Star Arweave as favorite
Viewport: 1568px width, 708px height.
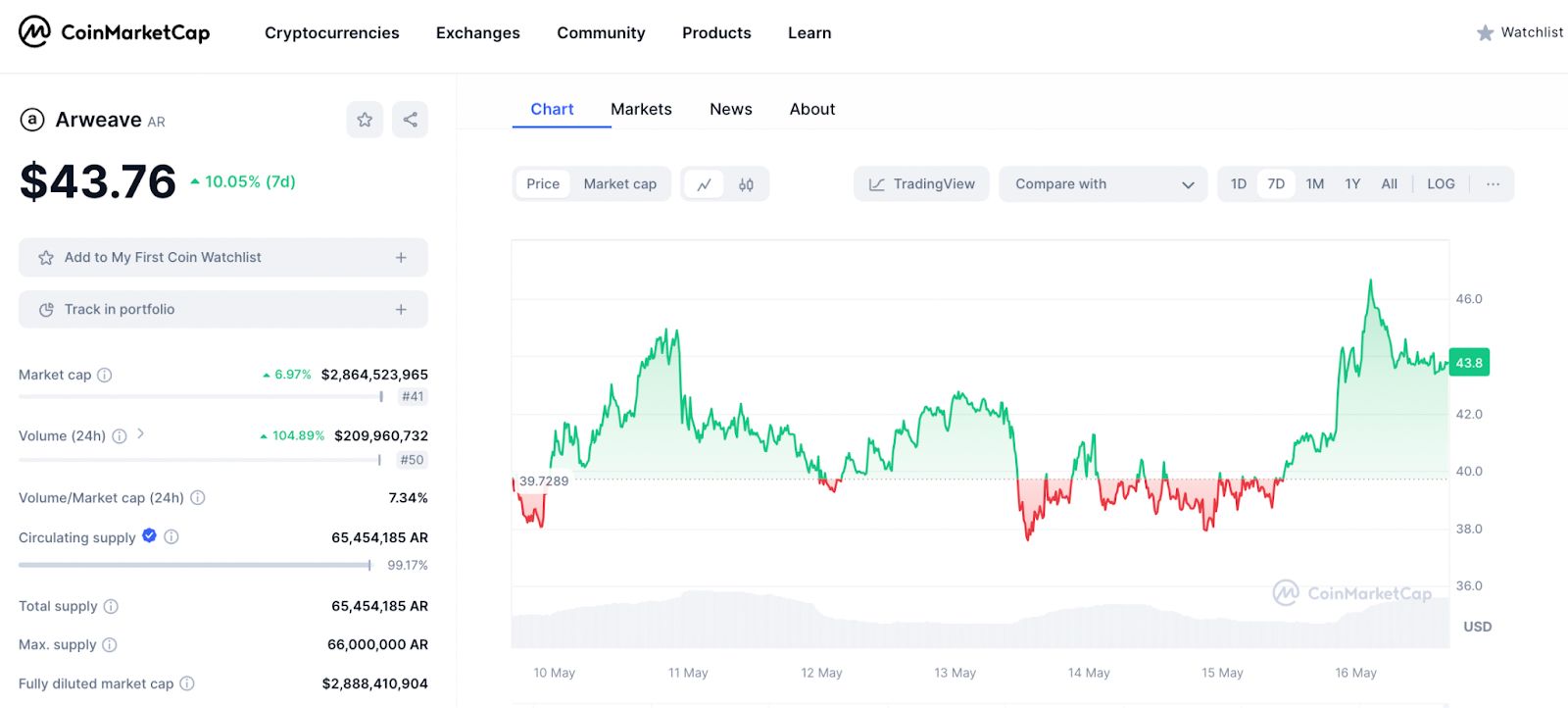click(365, 120)
